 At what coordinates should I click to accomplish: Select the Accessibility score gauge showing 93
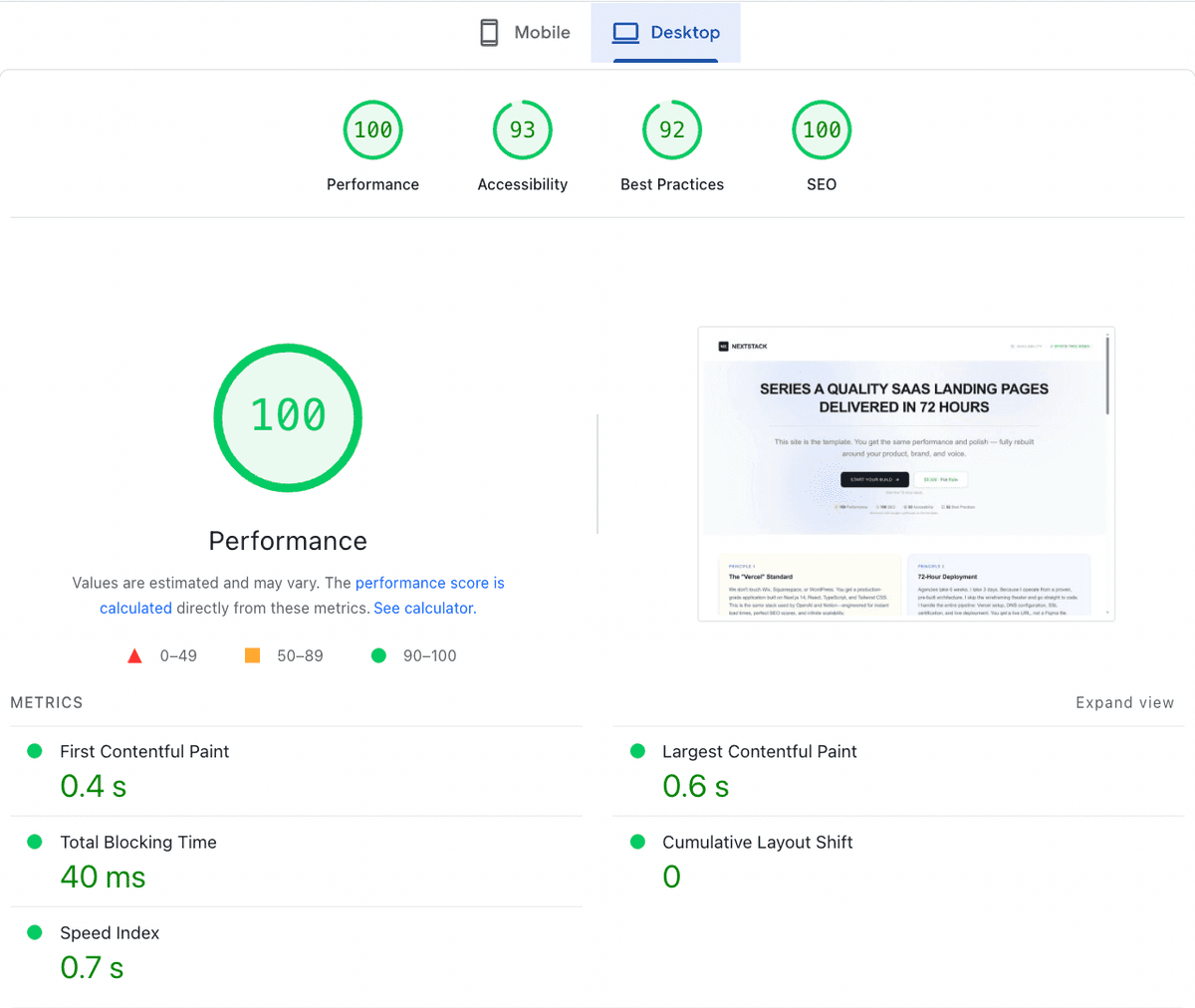(522, 129)
